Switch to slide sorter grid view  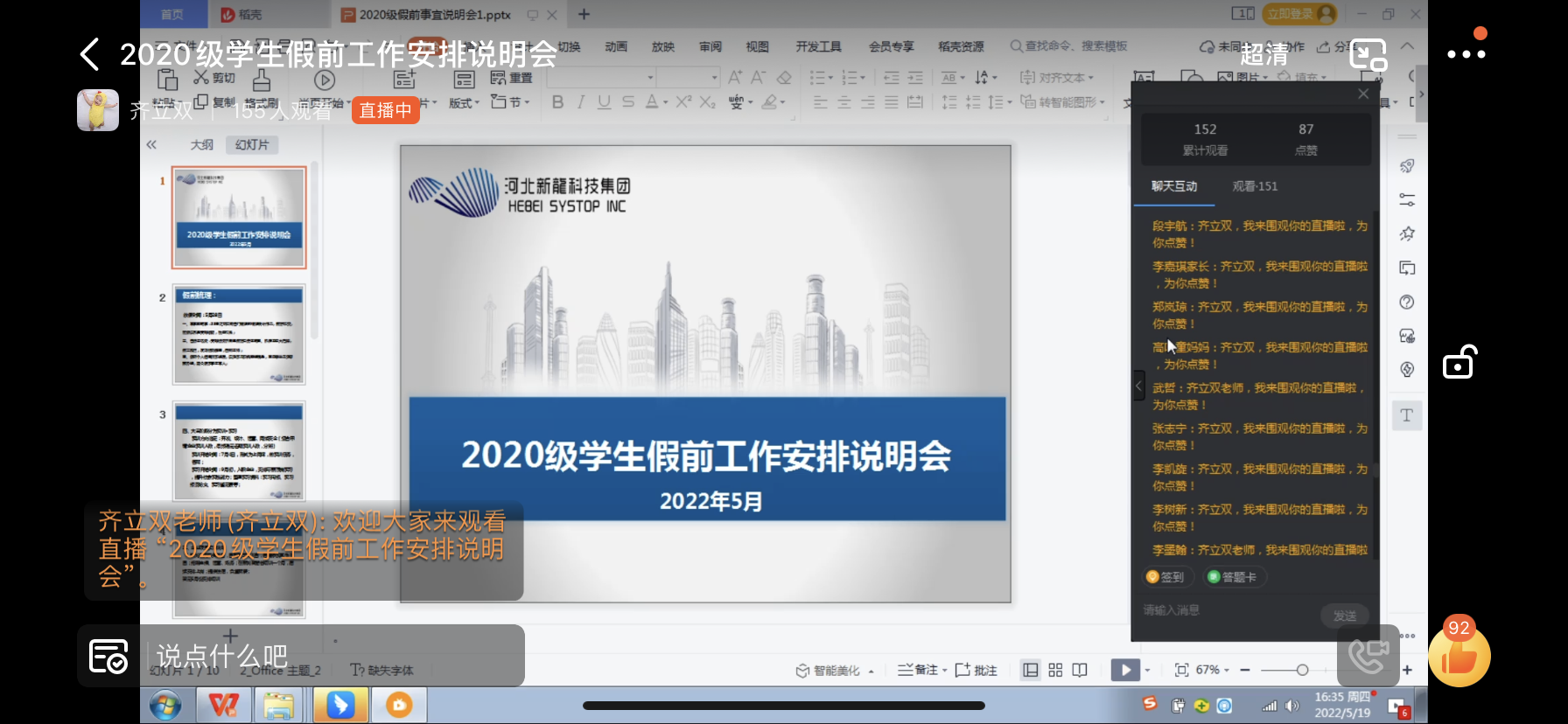click(1055, 670)
